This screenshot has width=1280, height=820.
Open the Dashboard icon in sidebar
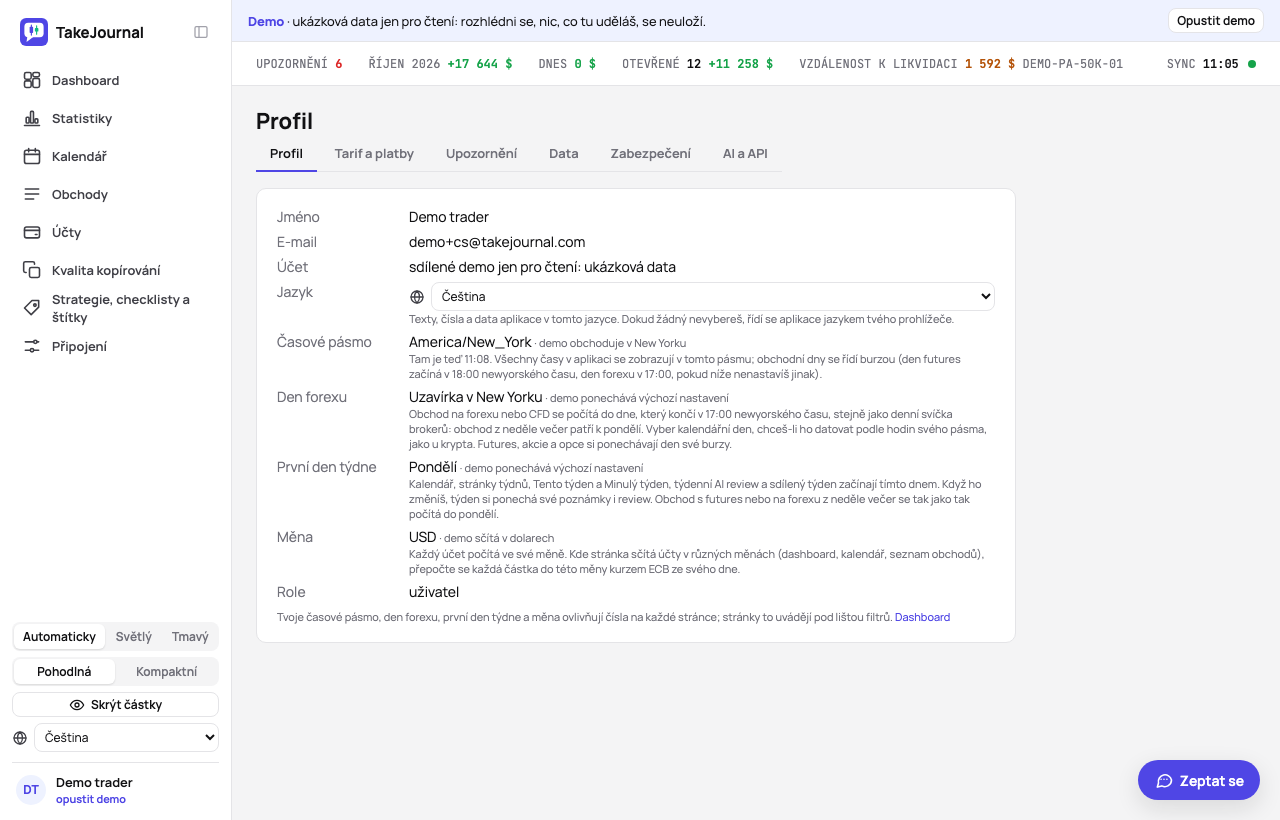(32, 80)
